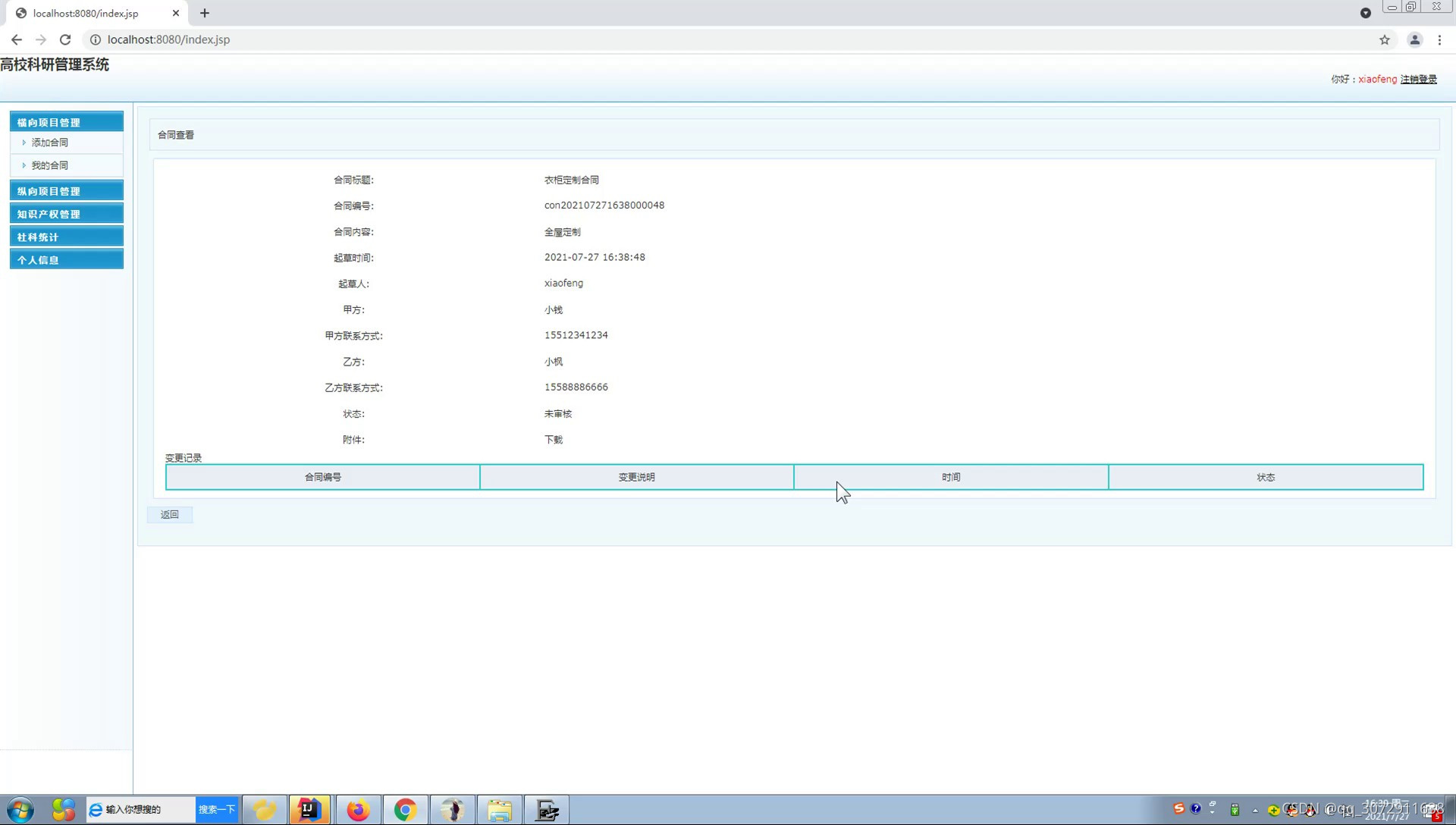The height and width of the screenshot is (825, 1456).
Task: Click the 注销登录 logout link
Action: (x=1418, y=79)
